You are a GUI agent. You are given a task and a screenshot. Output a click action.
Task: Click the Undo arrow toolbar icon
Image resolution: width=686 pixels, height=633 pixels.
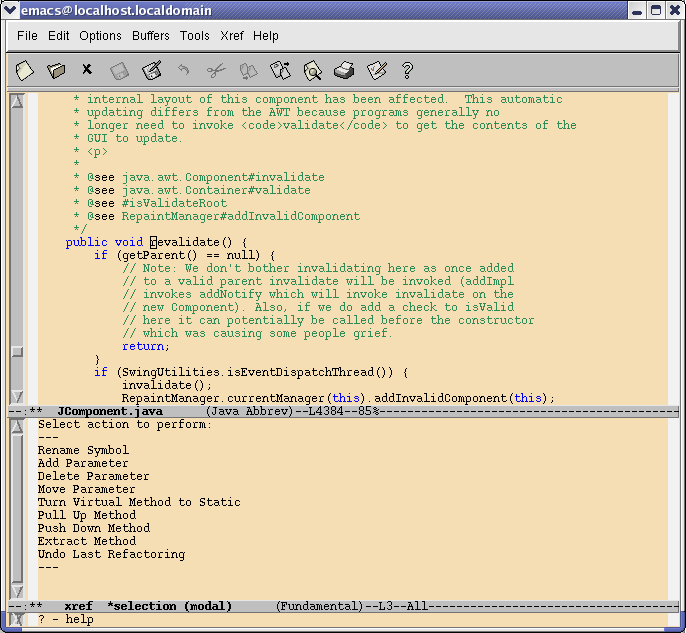[184, 69]
